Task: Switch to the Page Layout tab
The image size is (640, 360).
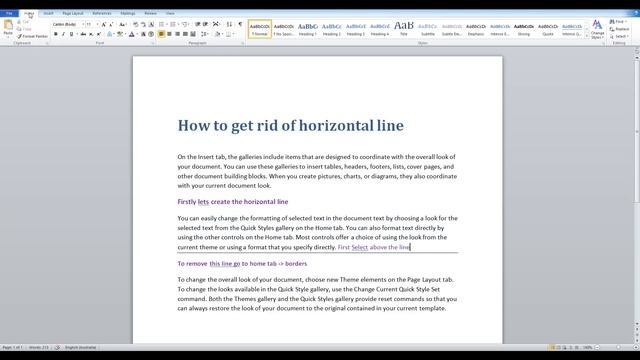Action: pos(73,13)
